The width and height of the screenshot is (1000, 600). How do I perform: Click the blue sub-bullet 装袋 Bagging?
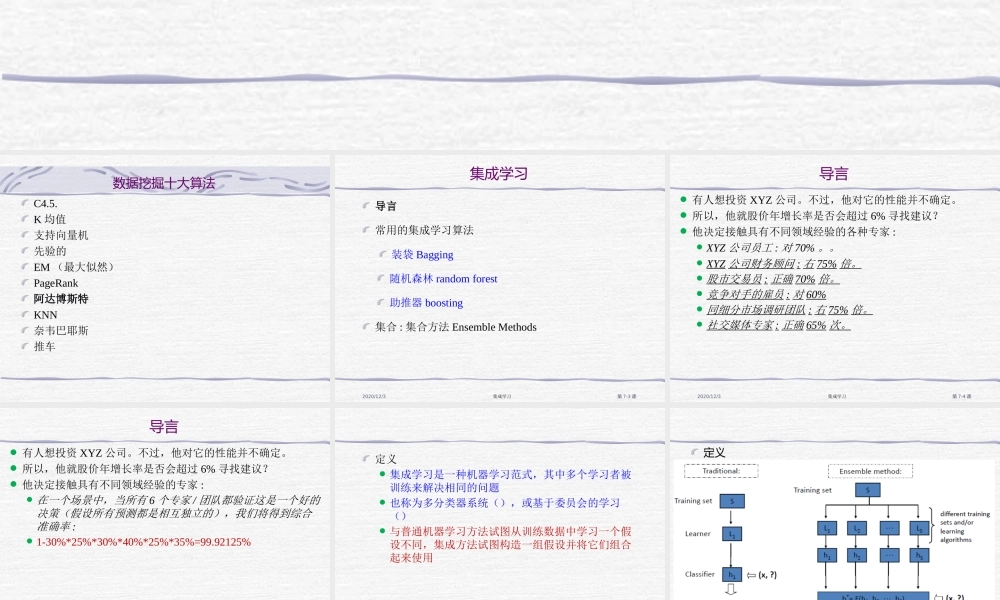(x=422, y=254)
